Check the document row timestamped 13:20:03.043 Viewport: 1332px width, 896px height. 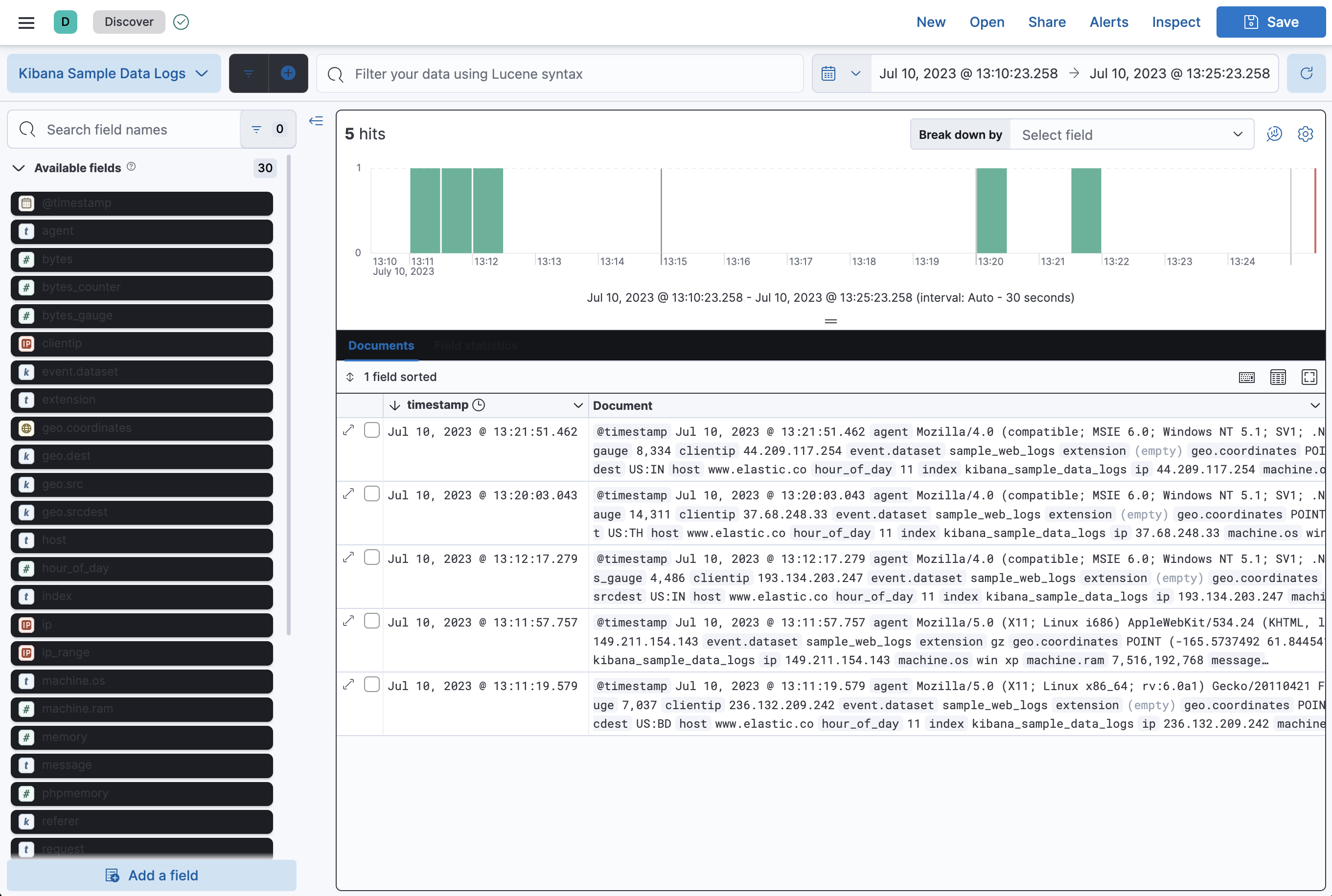(x=371, y=493)
